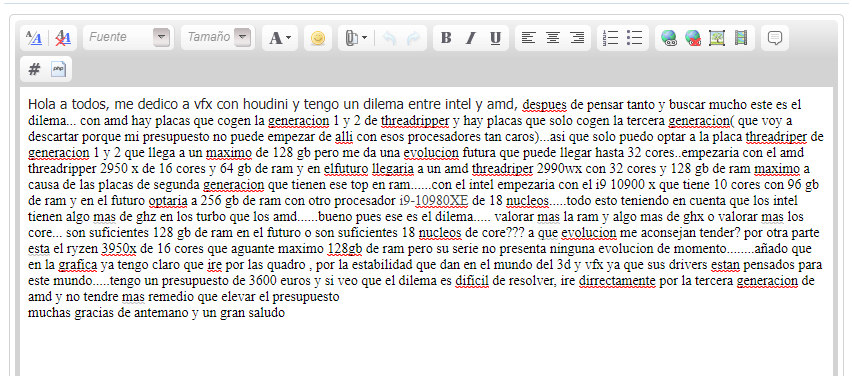This screenshot has height=376, width=852.
Task: Insert a smiley emoticon
Action: 318,38
